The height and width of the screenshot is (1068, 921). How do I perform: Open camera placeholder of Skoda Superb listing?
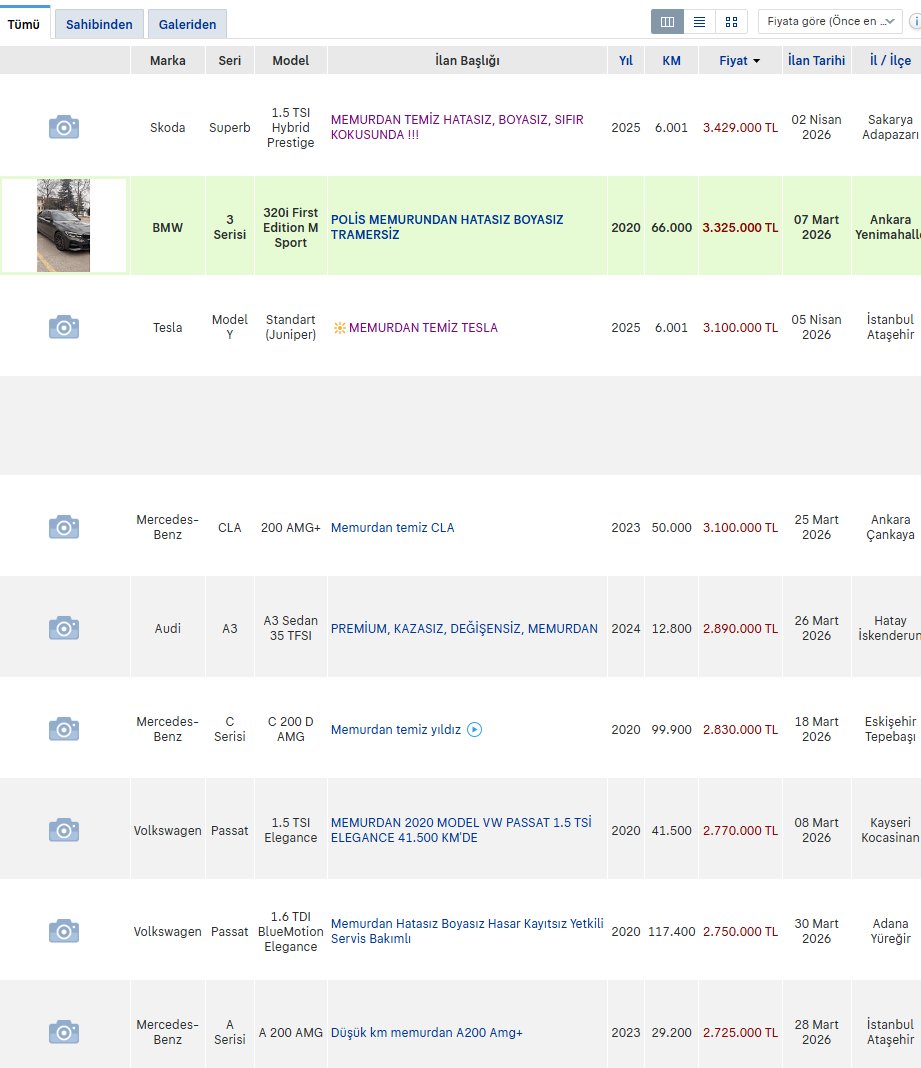(64, 127)
